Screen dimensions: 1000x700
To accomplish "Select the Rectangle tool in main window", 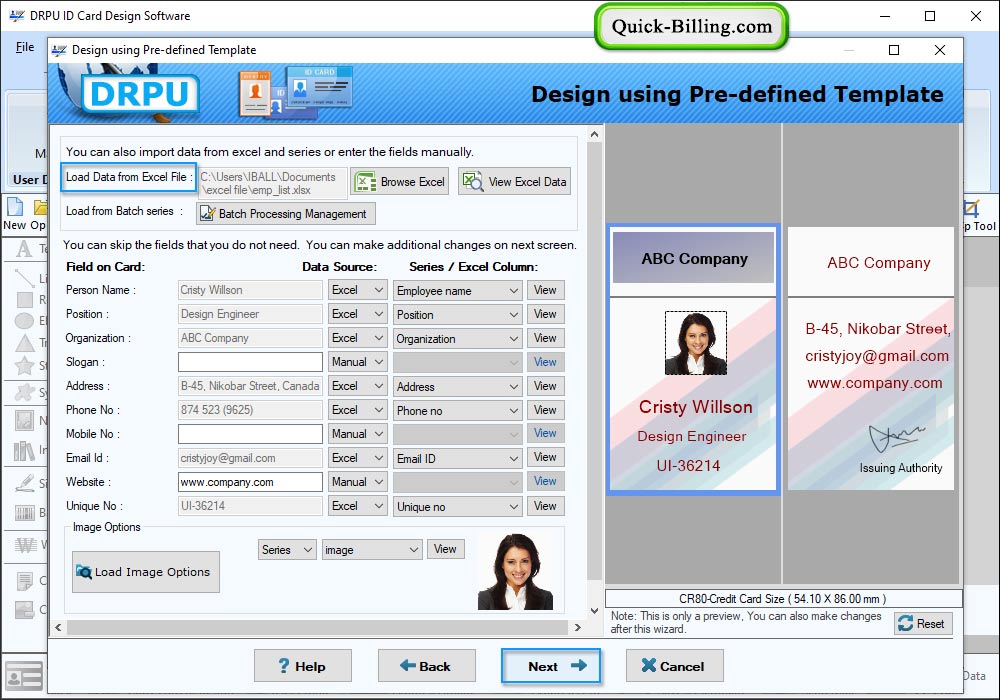I will click(x=24, y=300).
